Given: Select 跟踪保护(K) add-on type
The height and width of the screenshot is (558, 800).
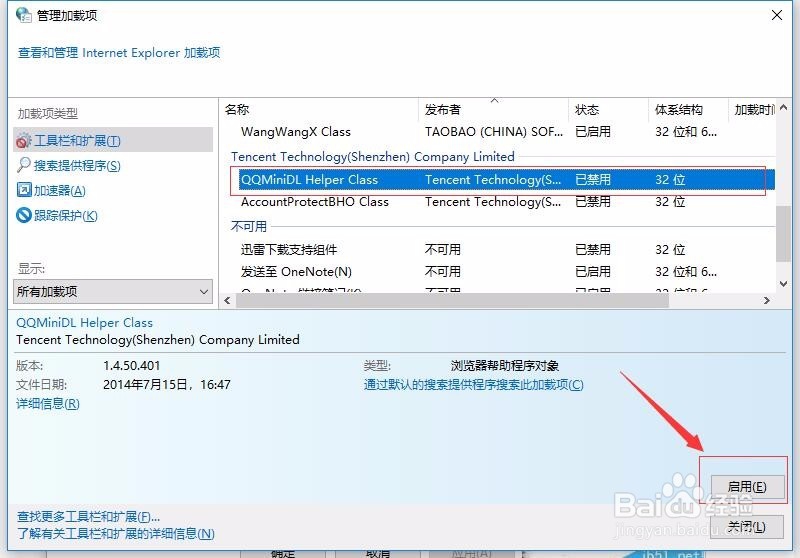Looking at the screenshot, I should [65, 215].
